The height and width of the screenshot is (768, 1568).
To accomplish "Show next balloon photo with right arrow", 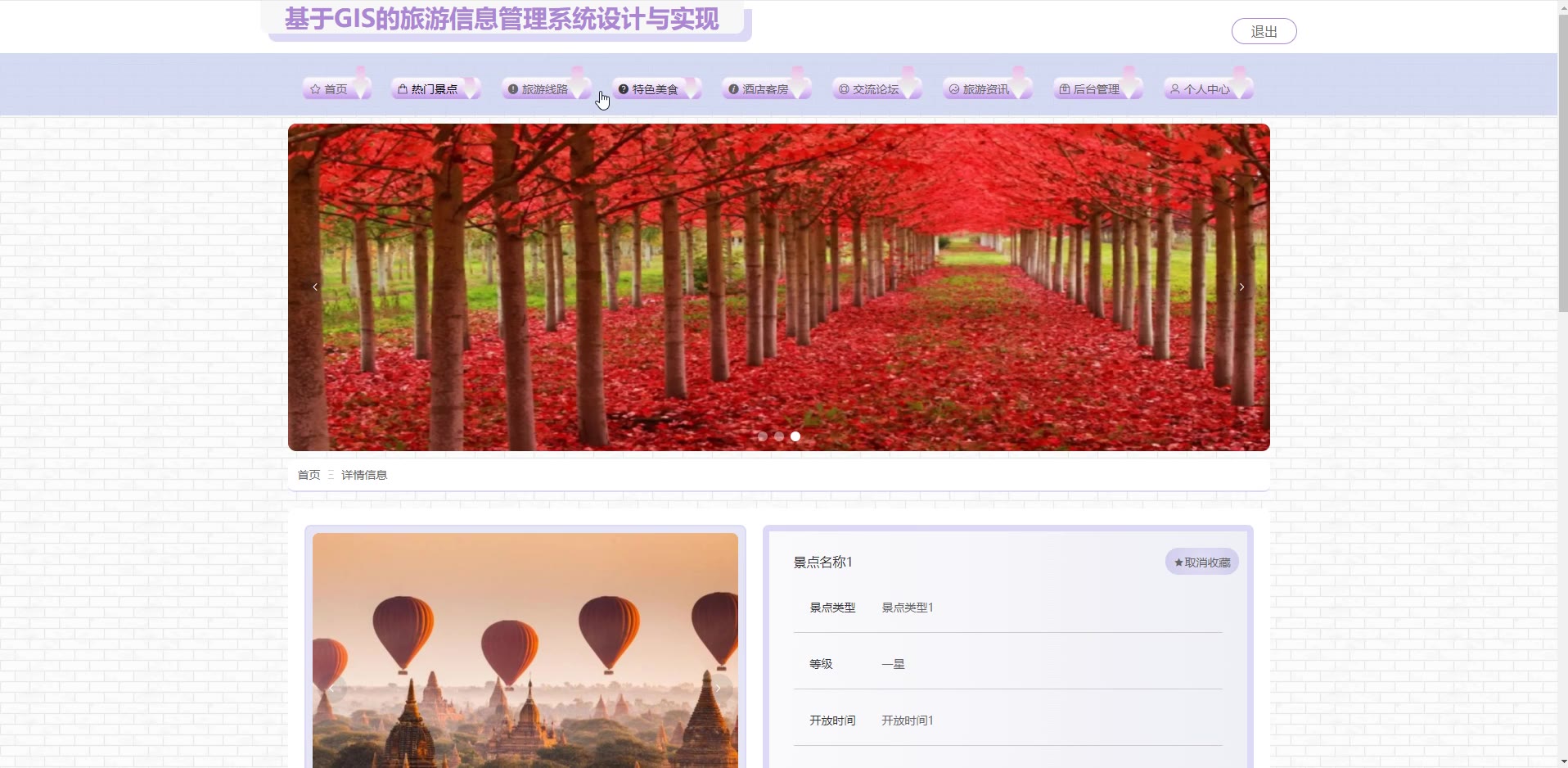I will click(718, 688).
